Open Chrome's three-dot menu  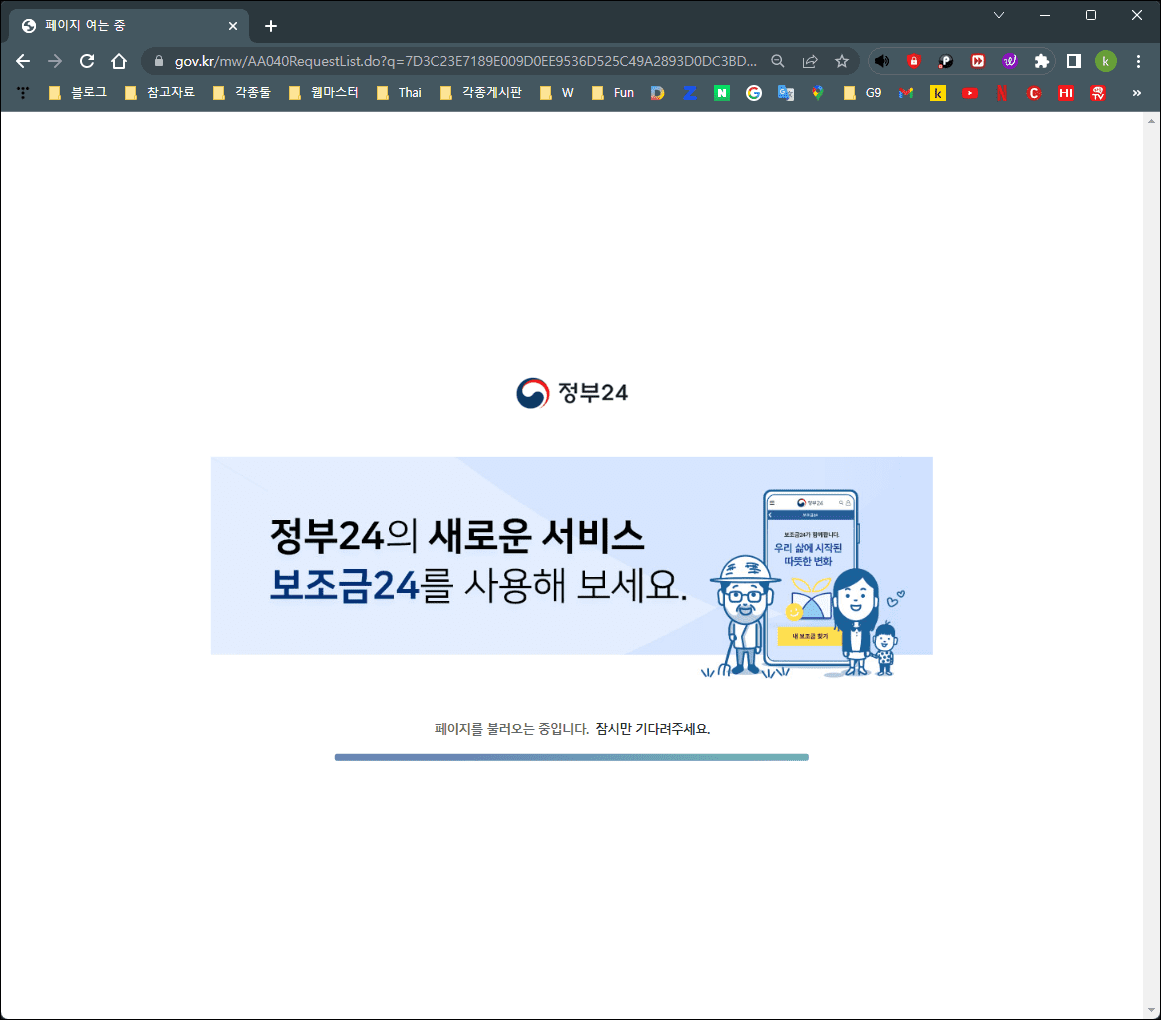[1138, 61]
